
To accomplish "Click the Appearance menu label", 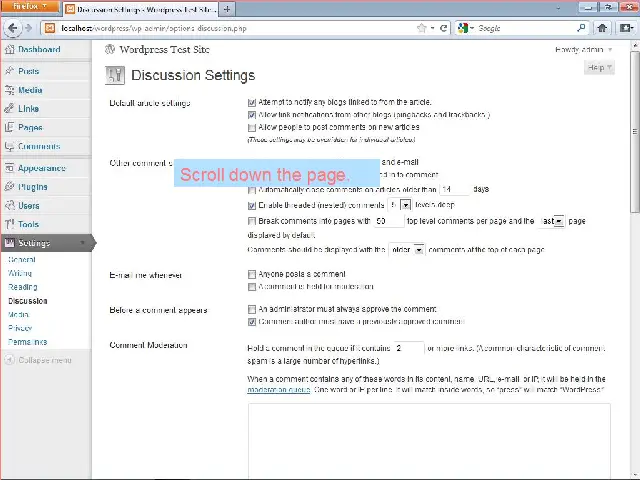I will coord(42,168).
